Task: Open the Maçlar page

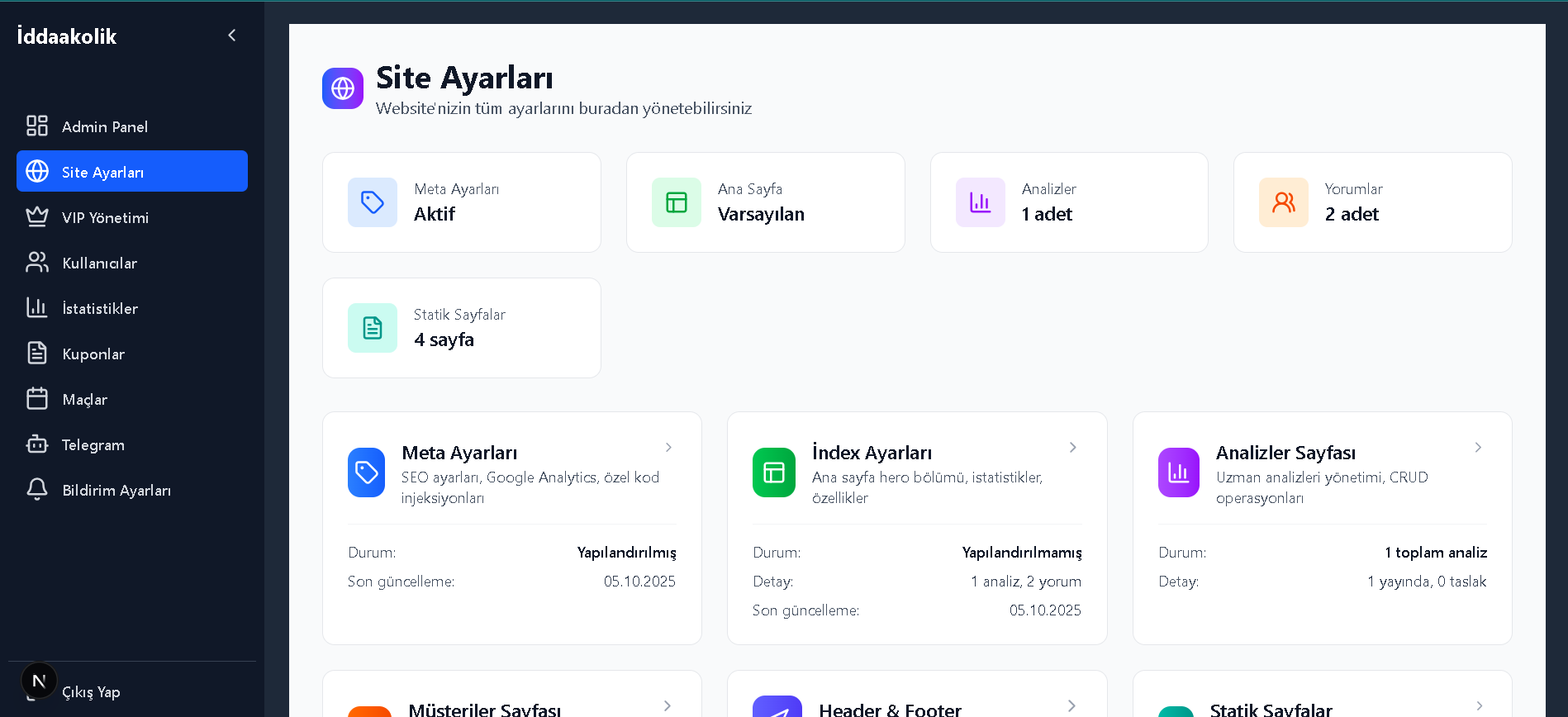Action: (132, 398)
